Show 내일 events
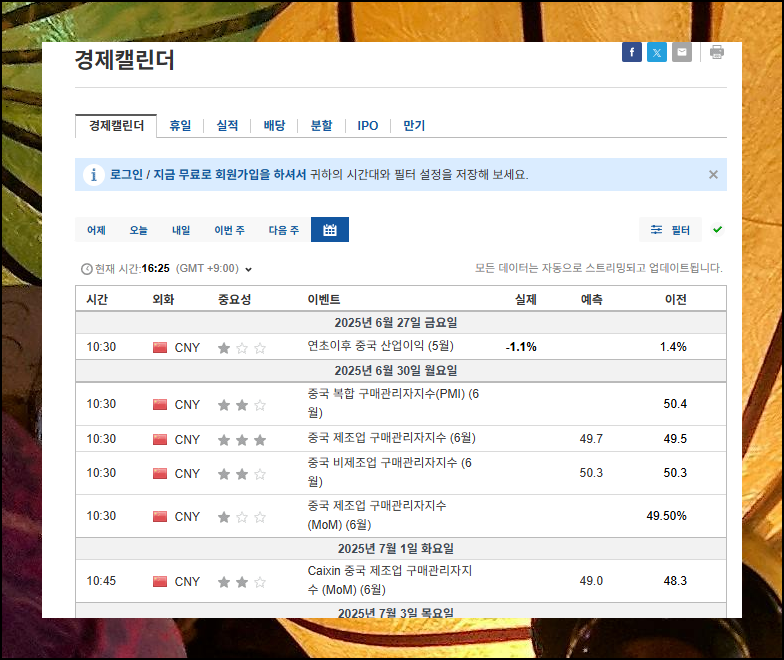This screenshot has width=784, height=660. click(181, 230)
